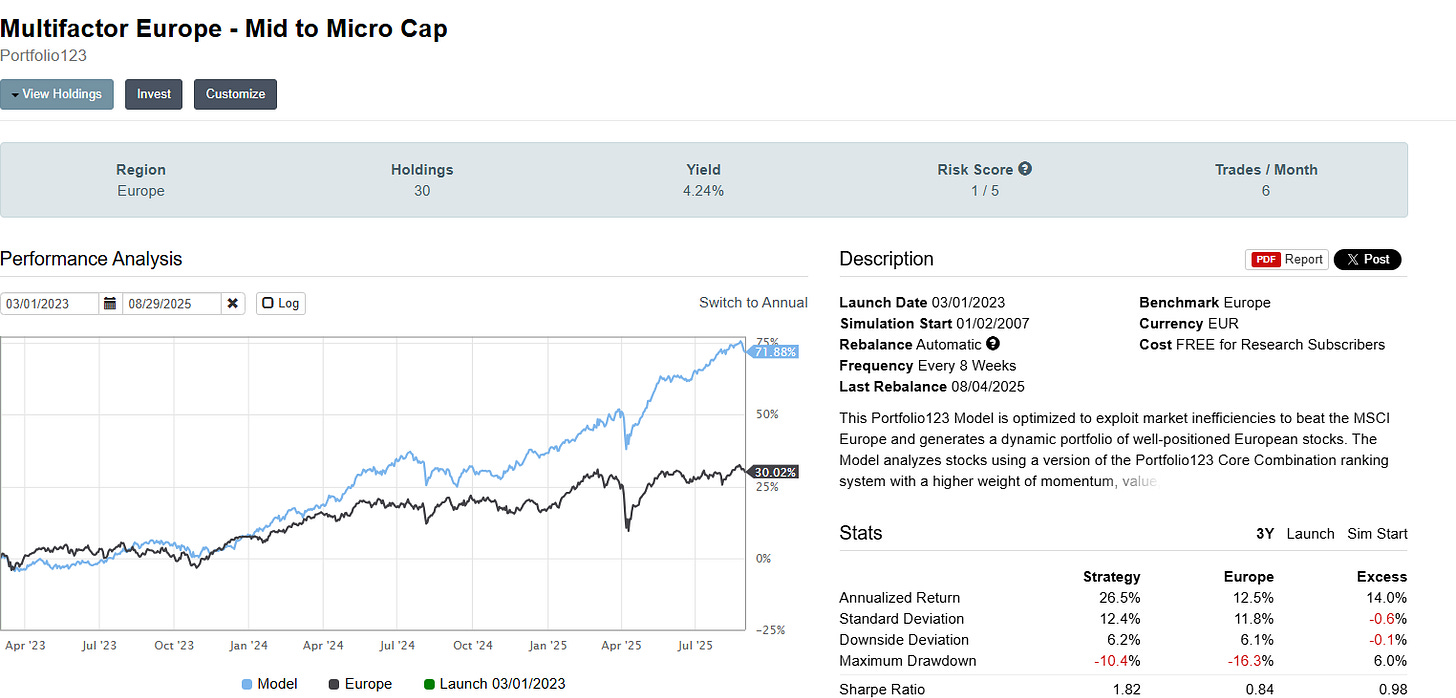1456x698 pixels.
Task: Clear the date range with X button
Action: click(x=233, y=303)
